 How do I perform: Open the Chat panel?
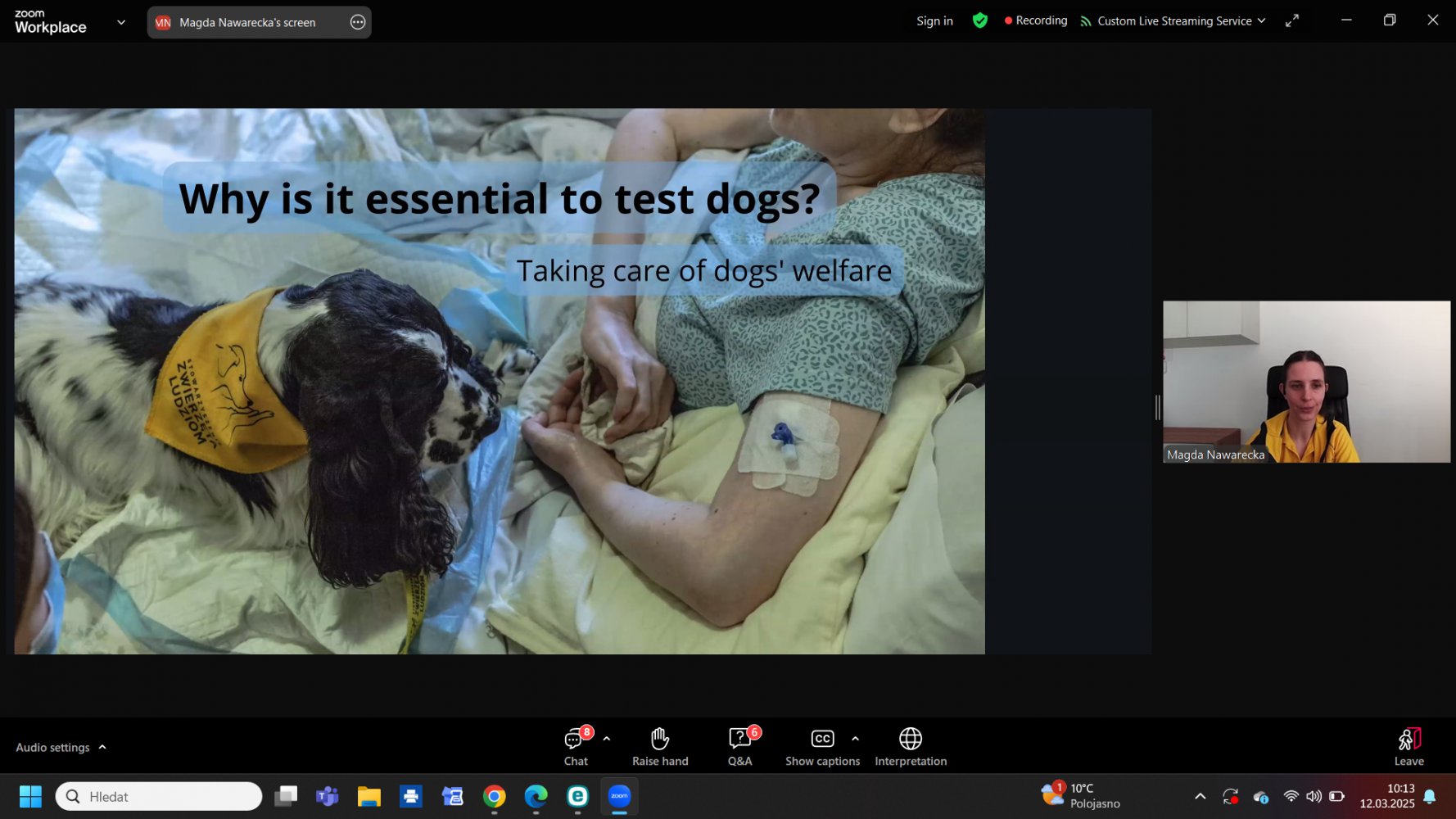[575, 746]
